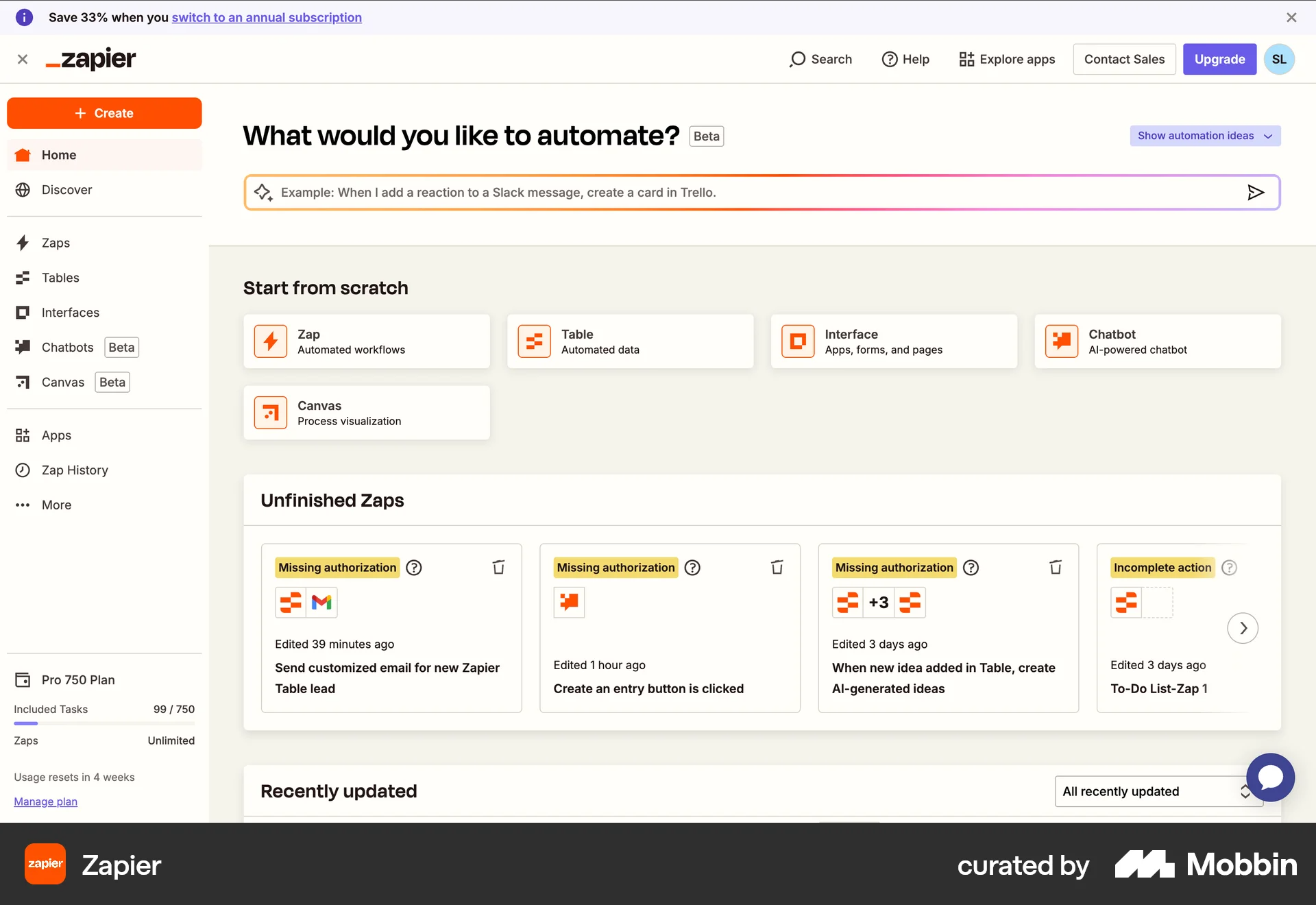Click help icon on Send customized email zap

pyautogui.click(x=414, y=568)
